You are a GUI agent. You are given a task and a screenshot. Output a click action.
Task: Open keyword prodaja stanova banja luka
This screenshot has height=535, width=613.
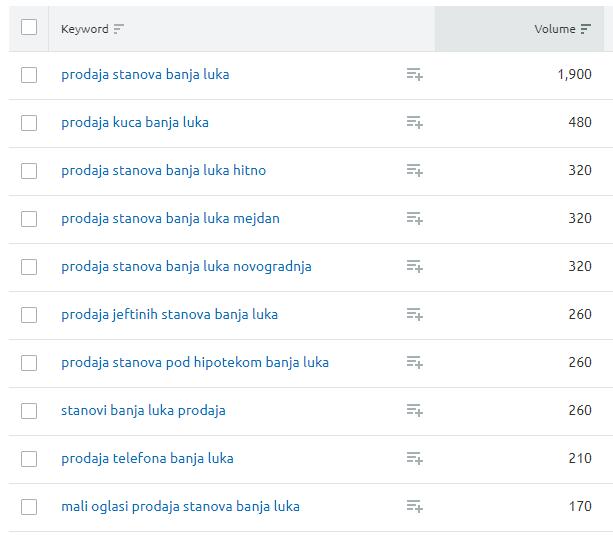(145, 75)
